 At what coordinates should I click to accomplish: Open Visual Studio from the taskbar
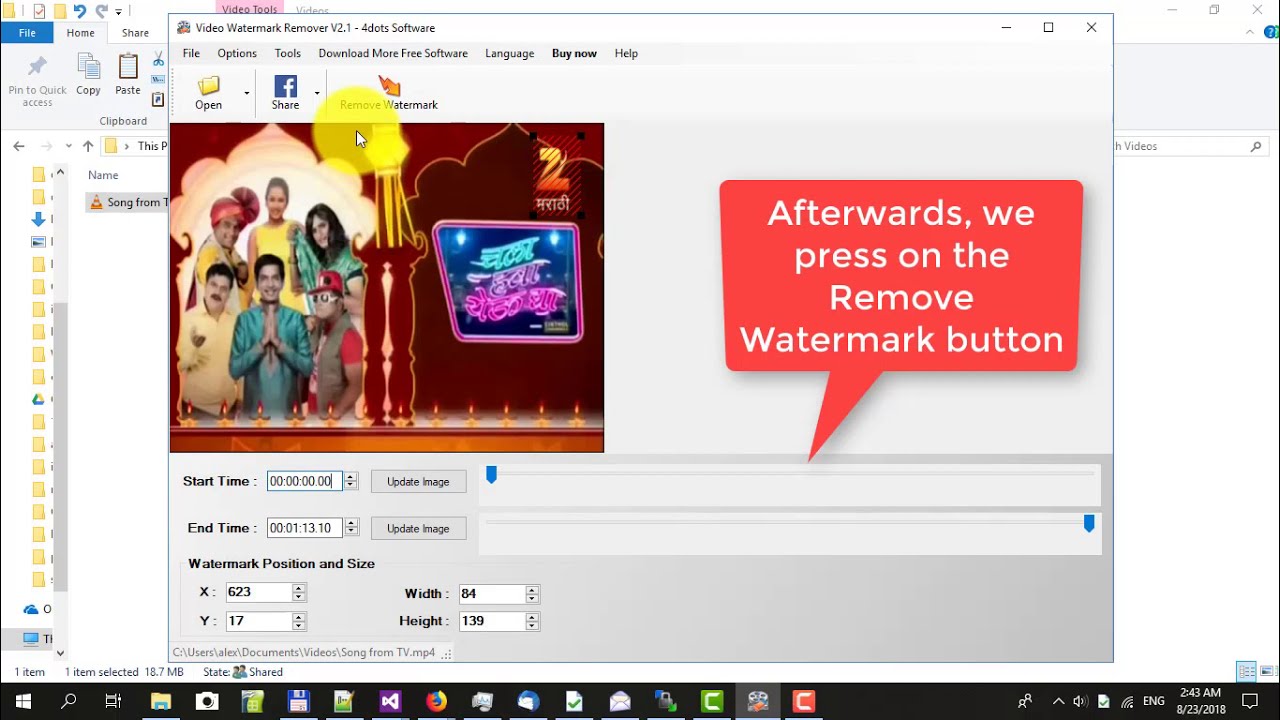pyautogui.click(x=390, y=701)
